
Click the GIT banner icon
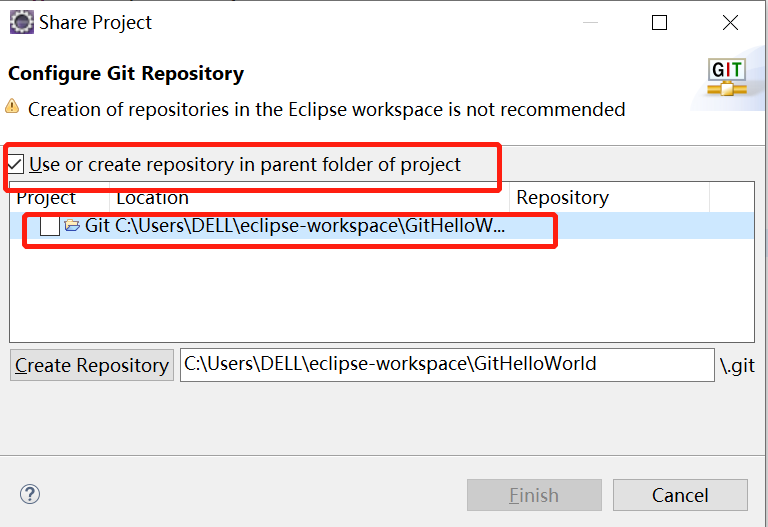coord(727,77)
